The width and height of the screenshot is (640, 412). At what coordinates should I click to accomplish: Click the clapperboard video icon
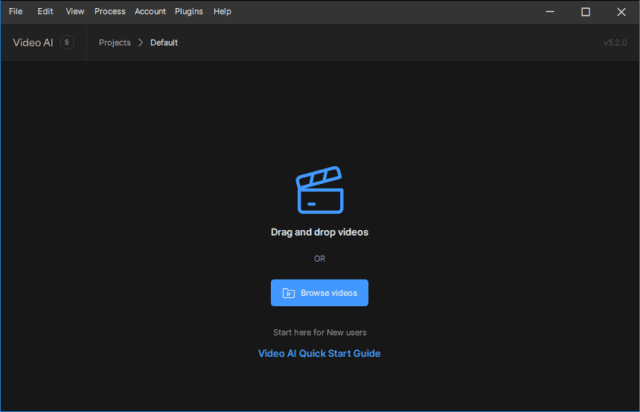tap(319, 191)
